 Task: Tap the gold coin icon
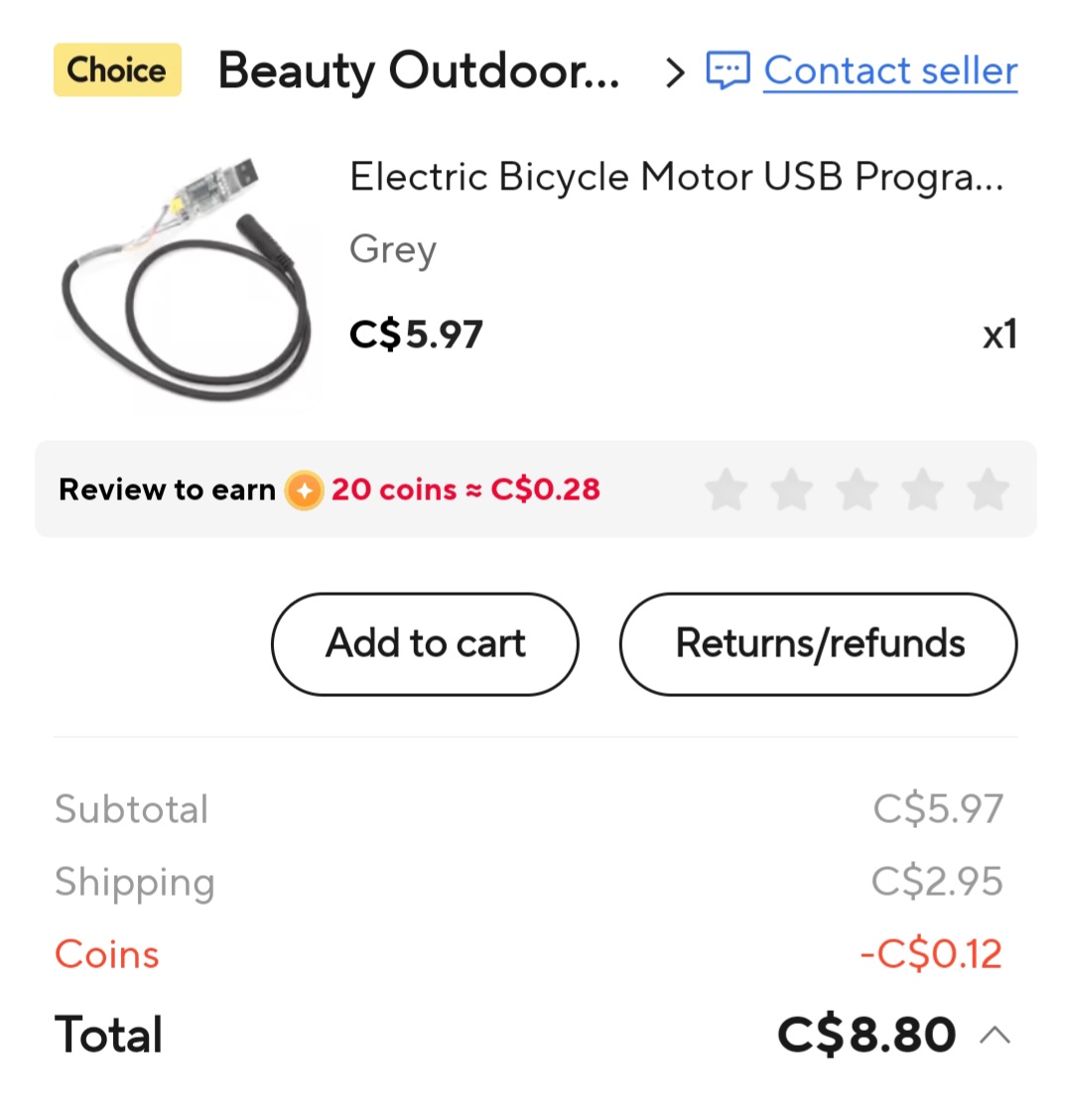pos(304,490)
